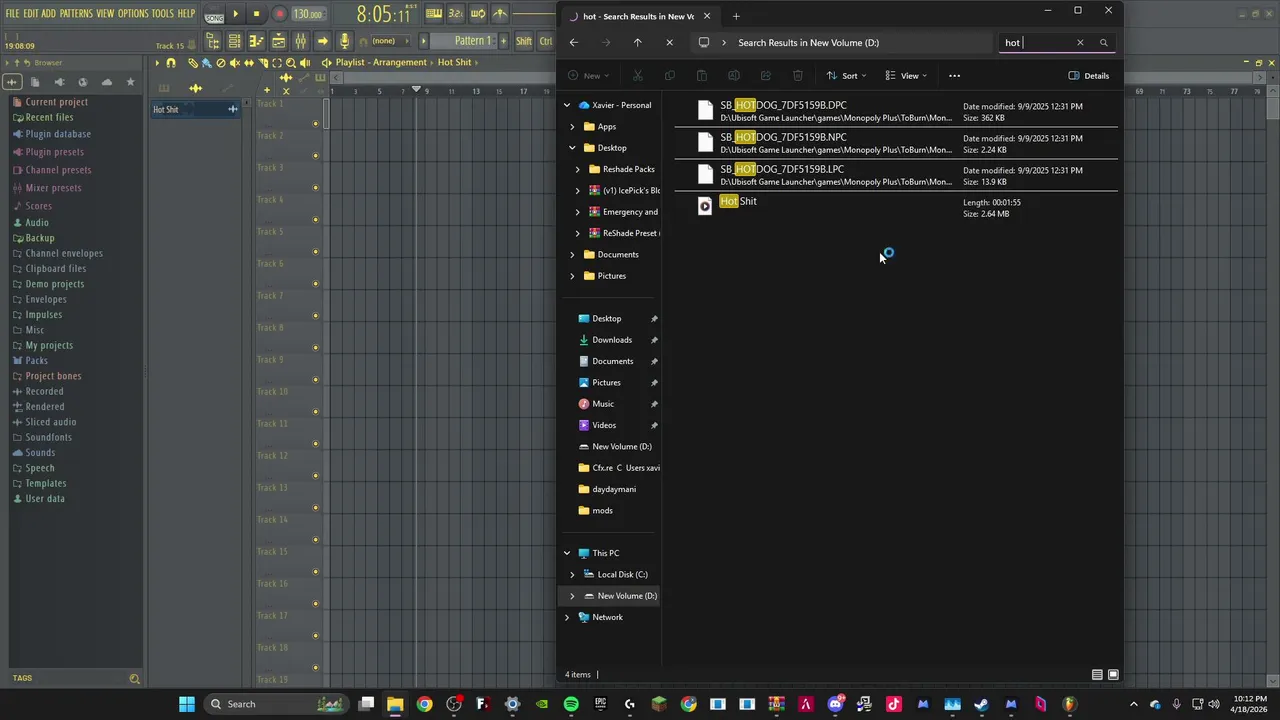
Task: Click Explorer up-folder arrow
Action: click(638, 43)
